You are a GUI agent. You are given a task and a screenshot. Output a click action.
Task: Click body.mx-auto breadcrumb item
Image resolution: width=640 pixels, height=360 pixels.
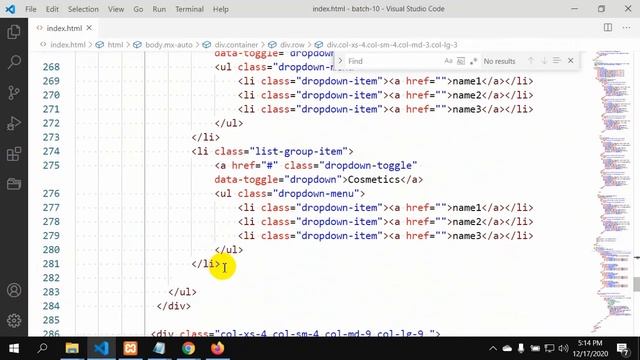click(x=169, y=45)
